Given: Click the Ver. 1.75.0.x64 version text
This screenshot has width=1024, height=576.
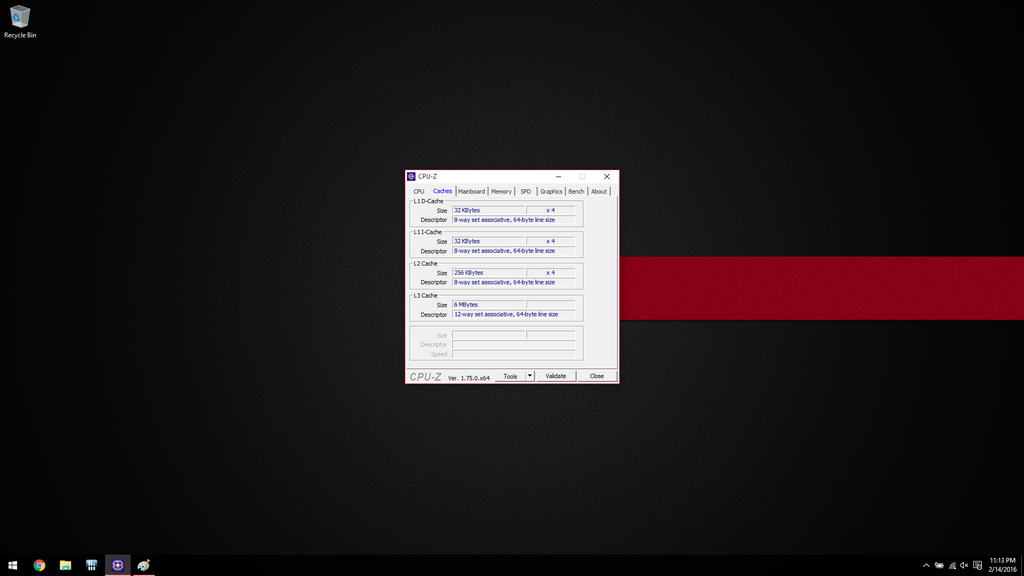Looking at the screenshot, I should click(469, 378).
